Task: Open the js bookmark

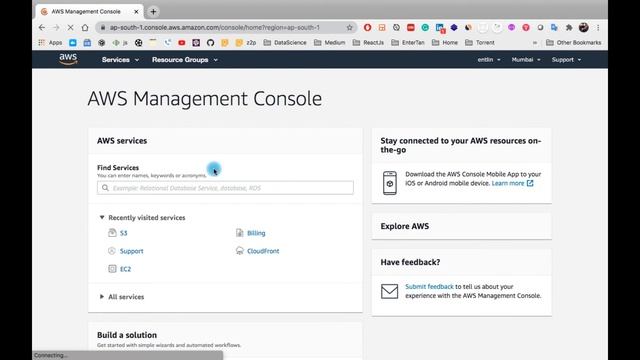Action: [120, 42]
